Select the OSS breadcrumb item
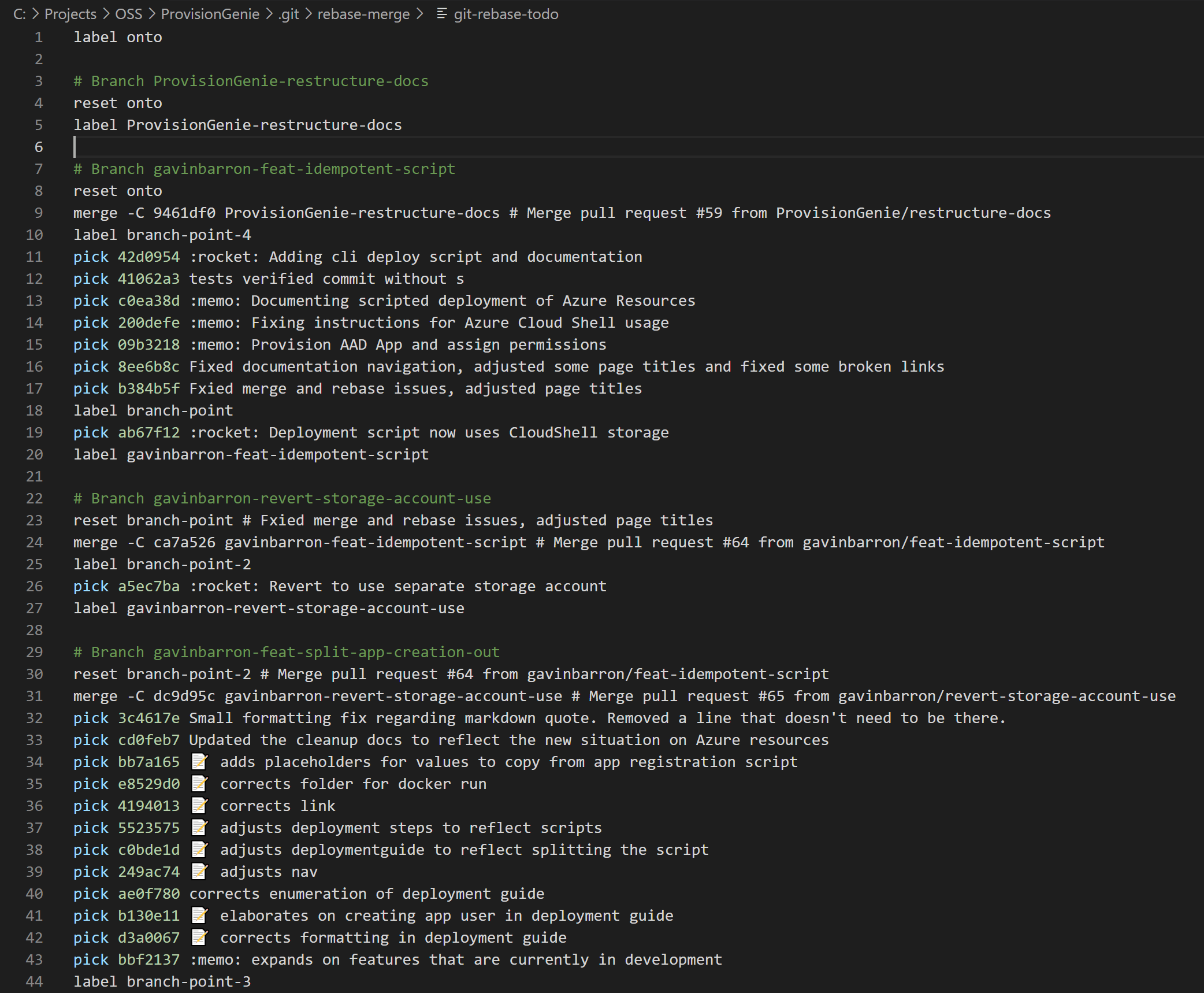Image resolution: width=1204 pixels, height=993 pixels. coord(128,14)
